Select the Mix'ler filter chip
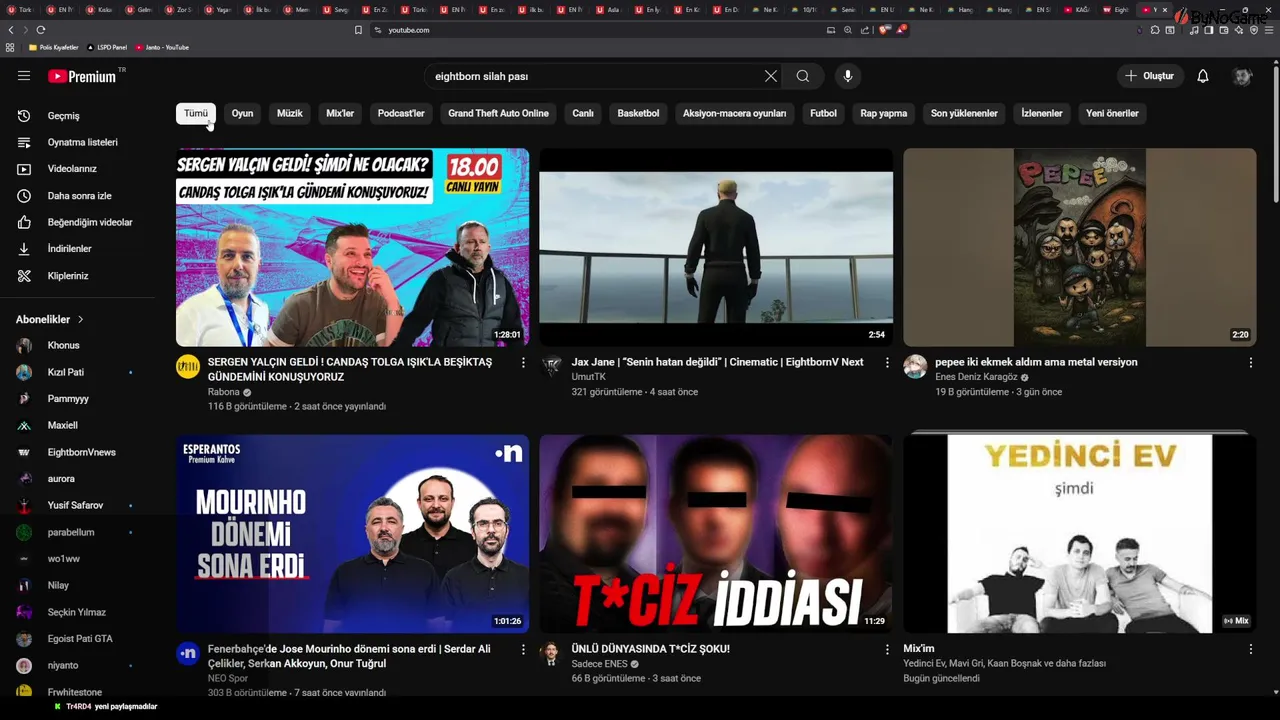The height and width of the screenshot is (720, 1280). (x=340, y=113)
